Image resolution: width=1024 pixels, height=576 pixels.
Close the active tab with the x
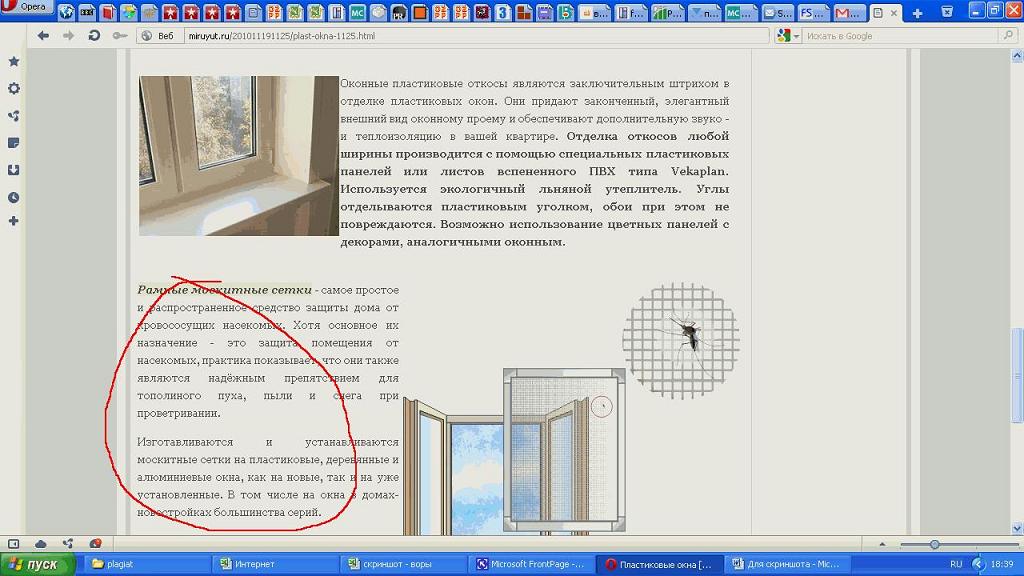[894, 12]
